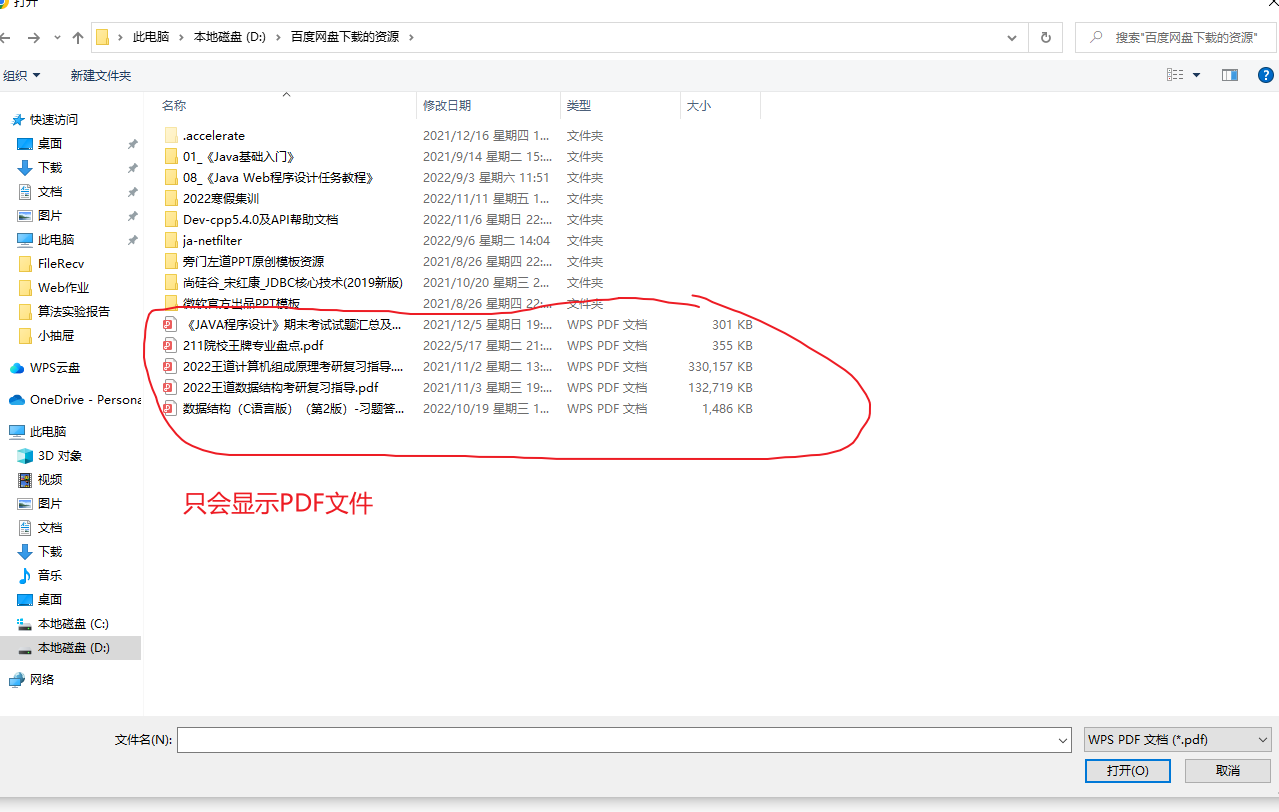Select folder 08_《Java Web程序设计任务教程》

[x=278, y=177]
